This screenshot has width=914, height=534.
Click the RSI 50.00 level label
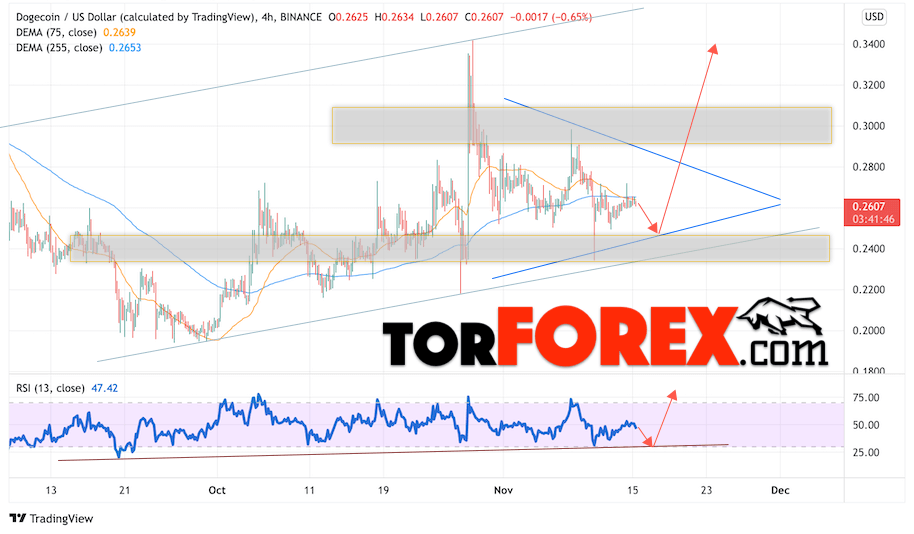[x=866, y=426]
